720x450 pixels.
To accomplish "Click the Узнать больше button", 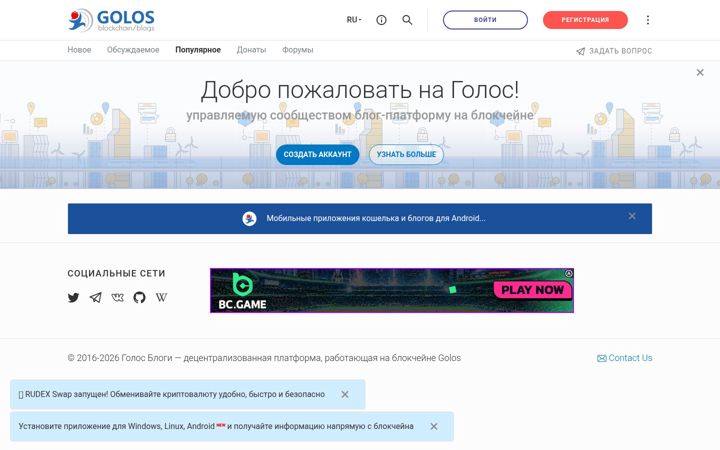I will (x=406, y=155).
